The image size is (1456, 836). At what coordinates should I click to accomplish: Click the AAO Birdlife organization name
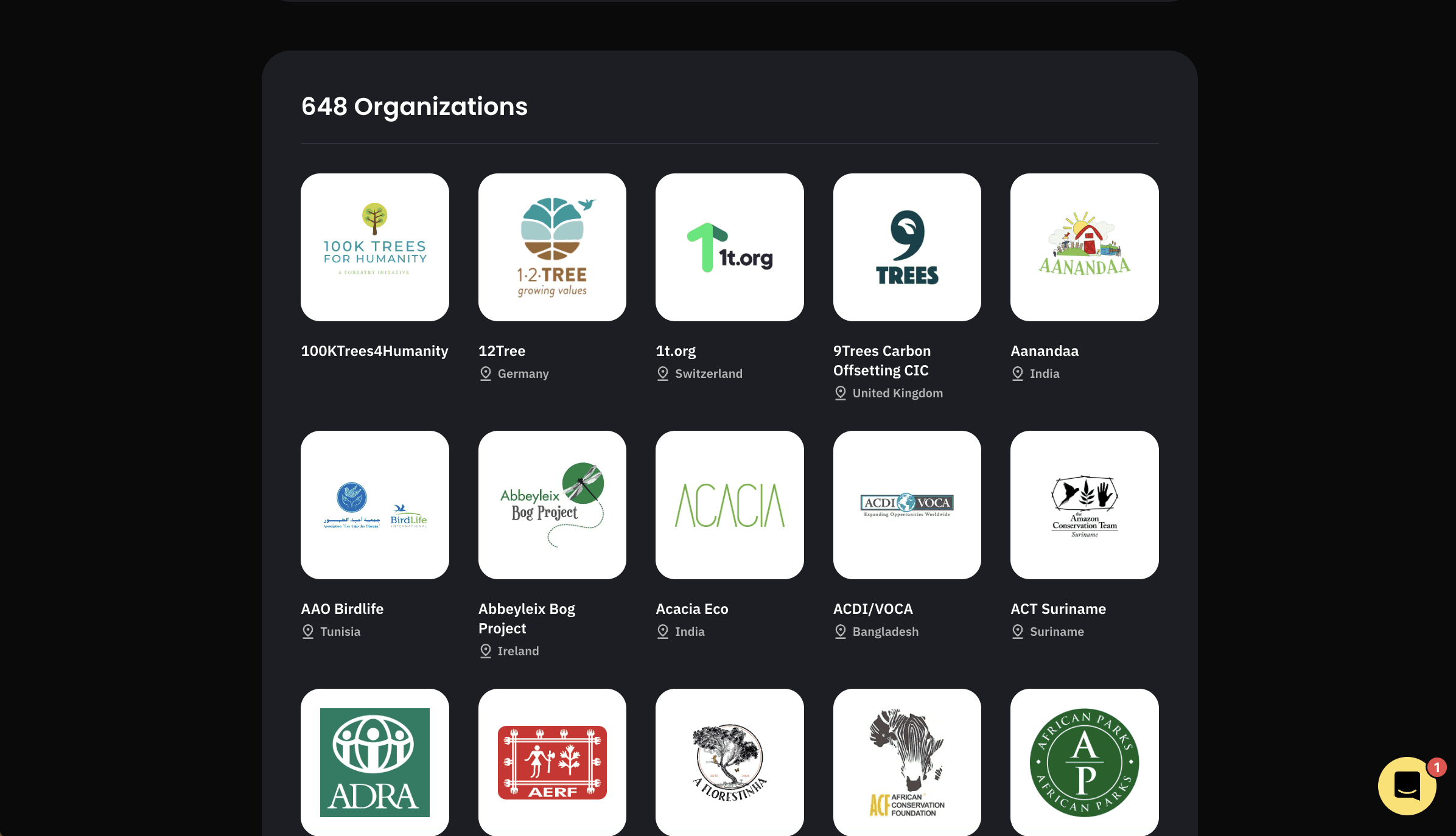pos(342,609)
